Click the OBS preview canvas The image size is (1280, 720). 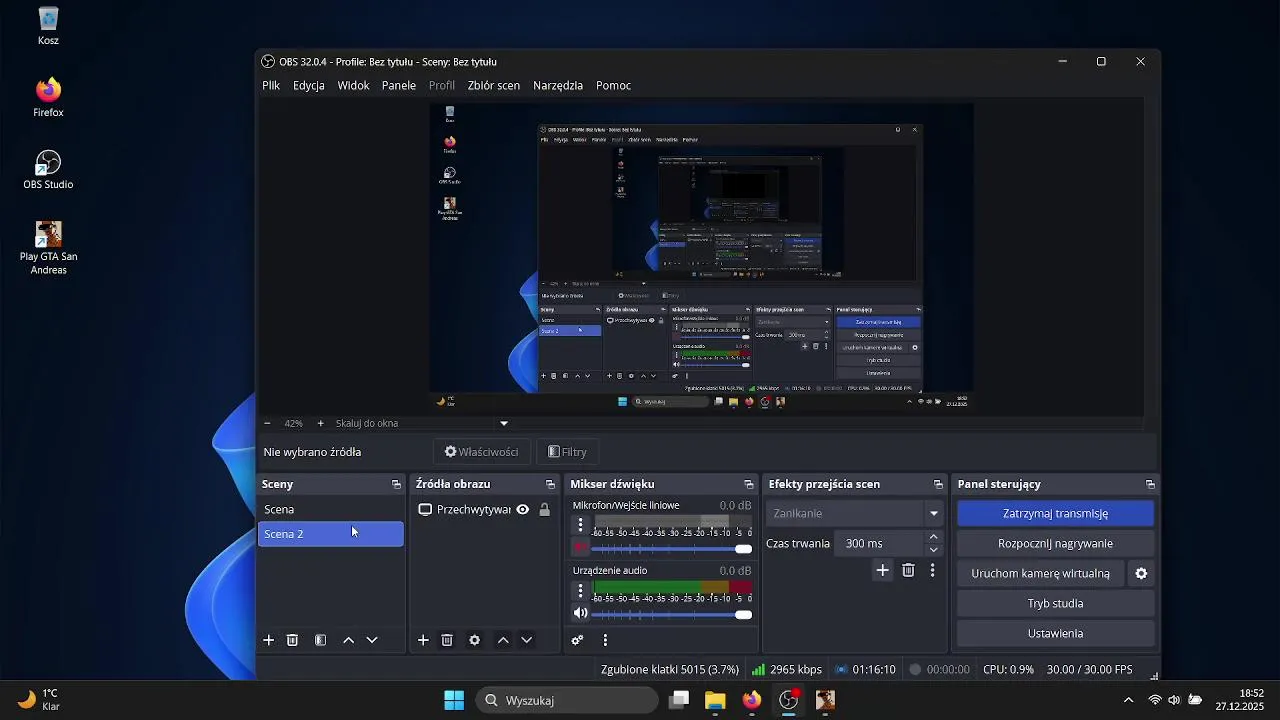(701, 256)
